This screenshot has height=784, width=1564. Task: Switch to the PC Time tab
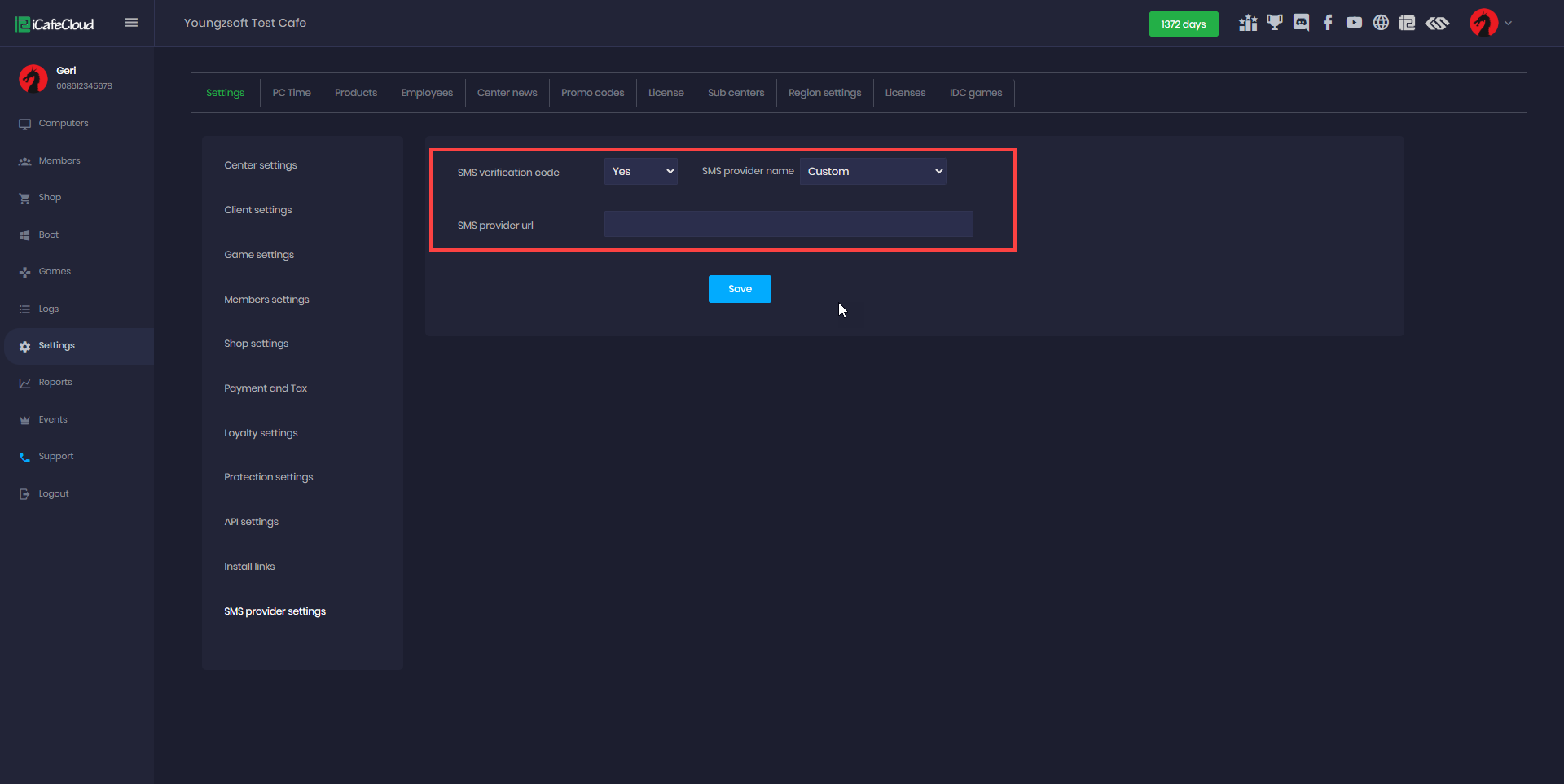point(292,93)
